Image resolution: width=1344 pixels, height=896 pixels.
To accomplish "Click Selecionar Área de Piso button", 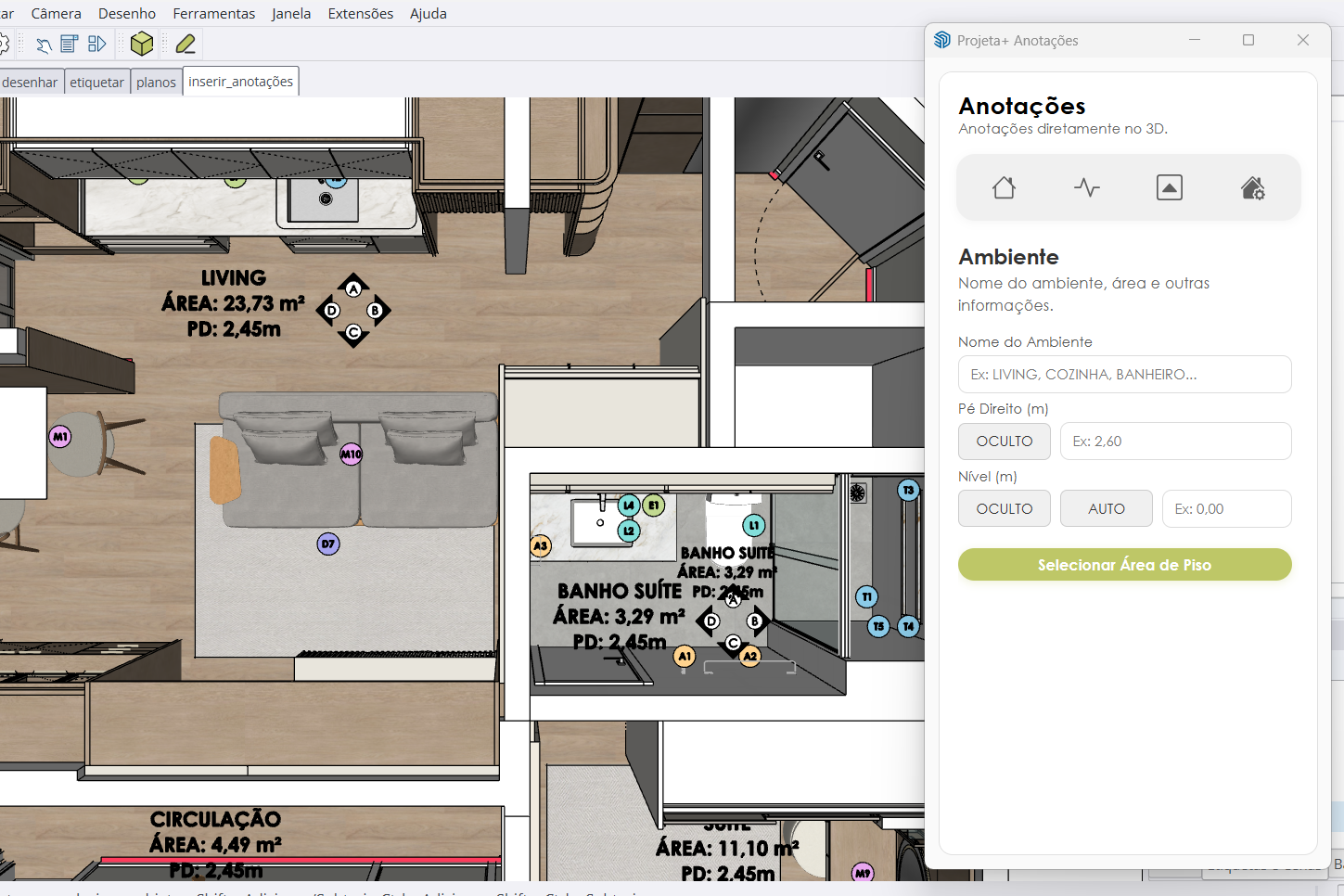I will [1124, 565].
